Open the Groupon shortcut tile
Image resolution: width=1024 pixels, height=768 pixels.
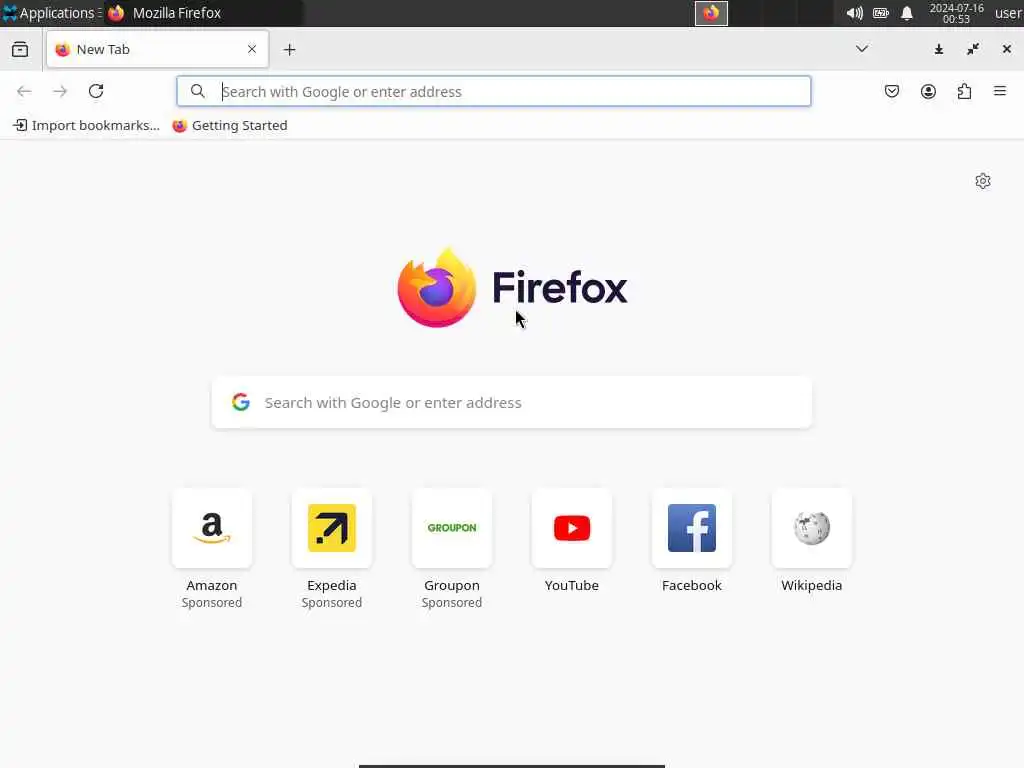452,528
